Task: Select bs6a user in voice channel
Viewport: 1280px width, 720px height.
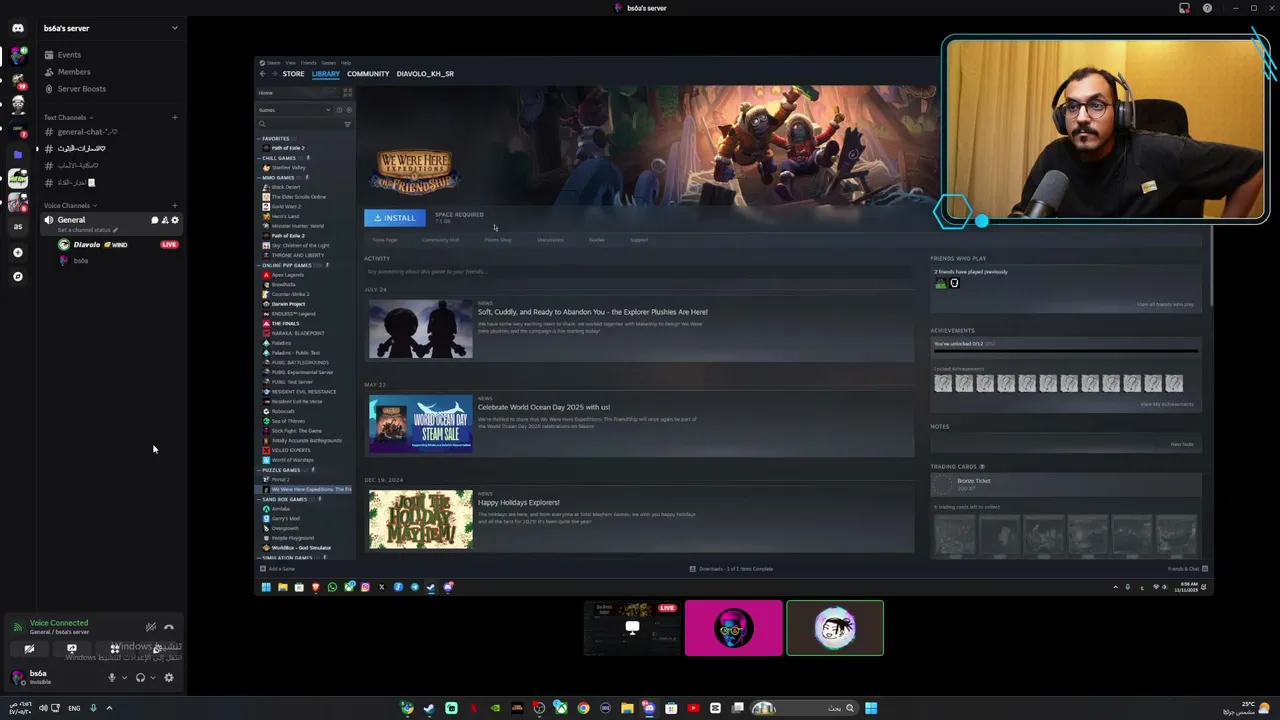Action: [x=75, y=261]
